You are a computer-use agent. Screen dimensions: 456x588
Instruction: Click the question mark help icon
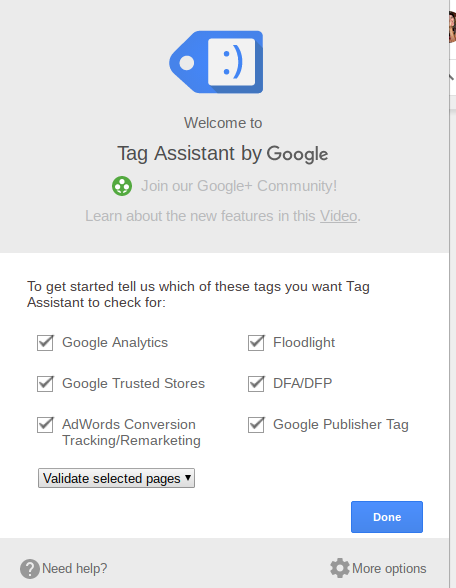[30, 569]
